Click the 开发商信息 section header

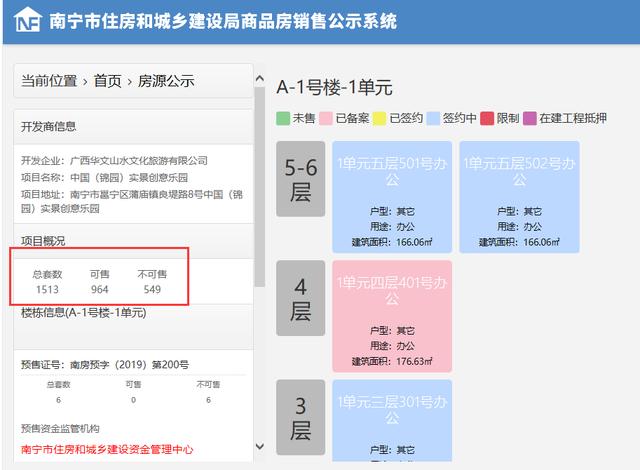pos(49,126)
